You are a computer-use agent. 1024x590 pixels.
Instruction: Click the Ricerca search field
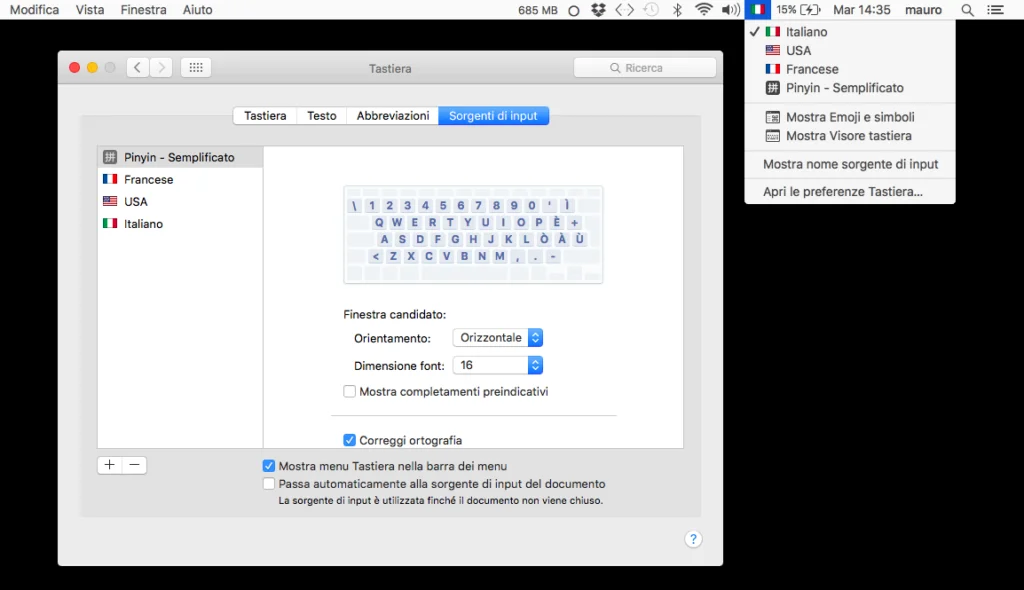pos(645,67)
